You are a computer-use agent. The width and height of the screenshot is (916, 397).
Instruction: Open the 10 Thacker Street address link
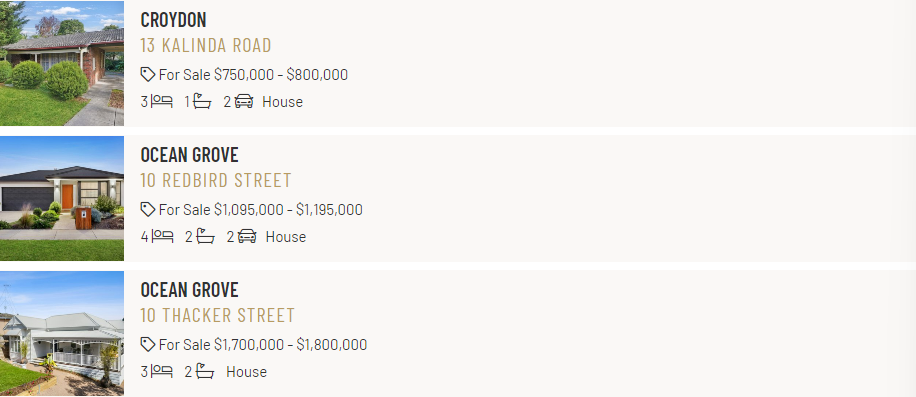coord(217,315)
